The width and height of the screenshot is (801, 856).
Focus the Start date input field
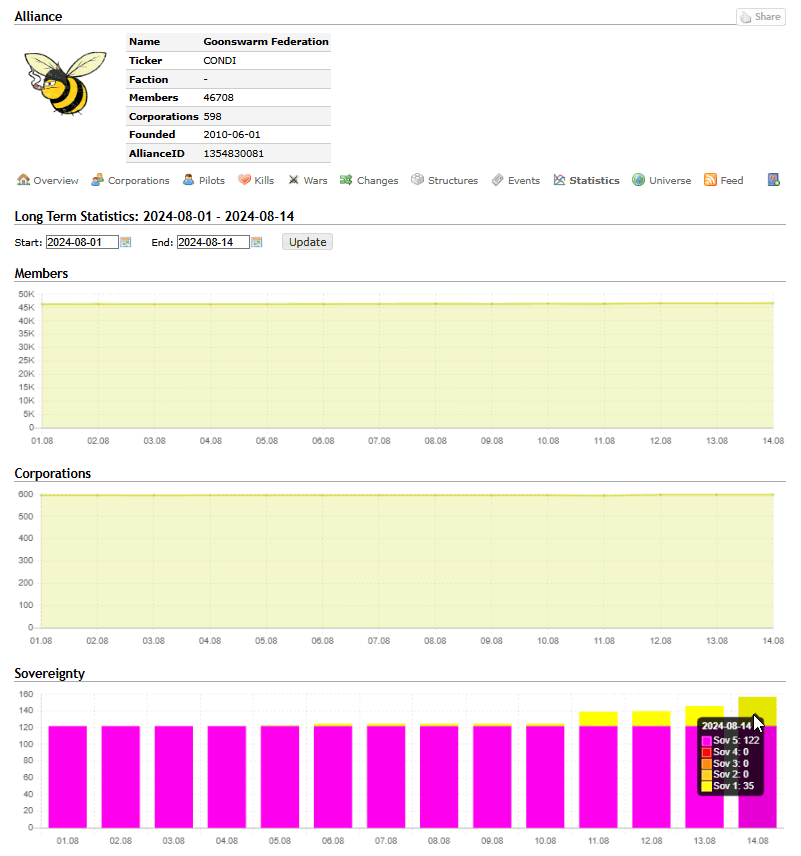click(82, 242)
